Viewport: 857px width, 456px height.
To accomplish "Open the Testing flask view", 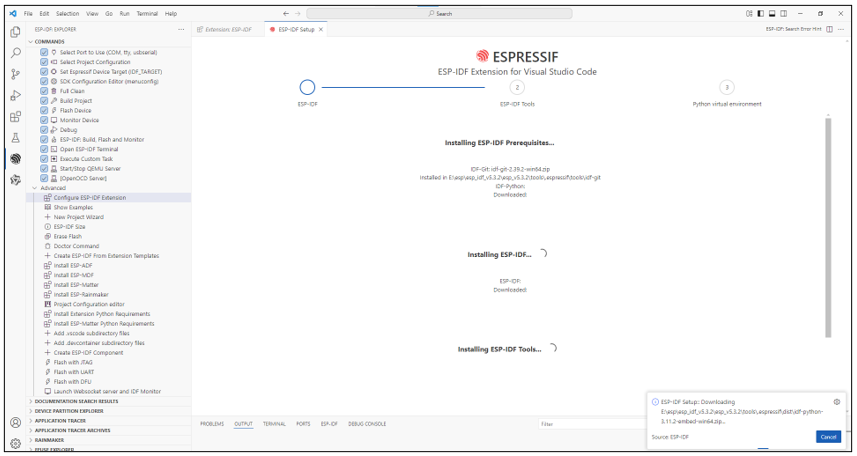I will click(15, 138).
